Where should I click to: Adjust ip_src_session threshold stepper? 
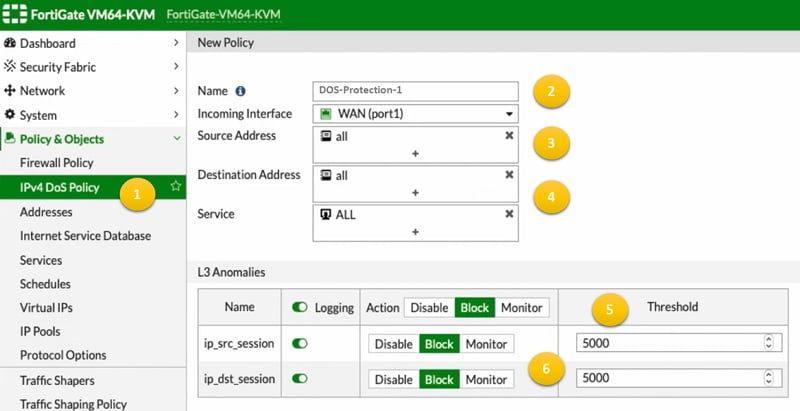point(768,343)
